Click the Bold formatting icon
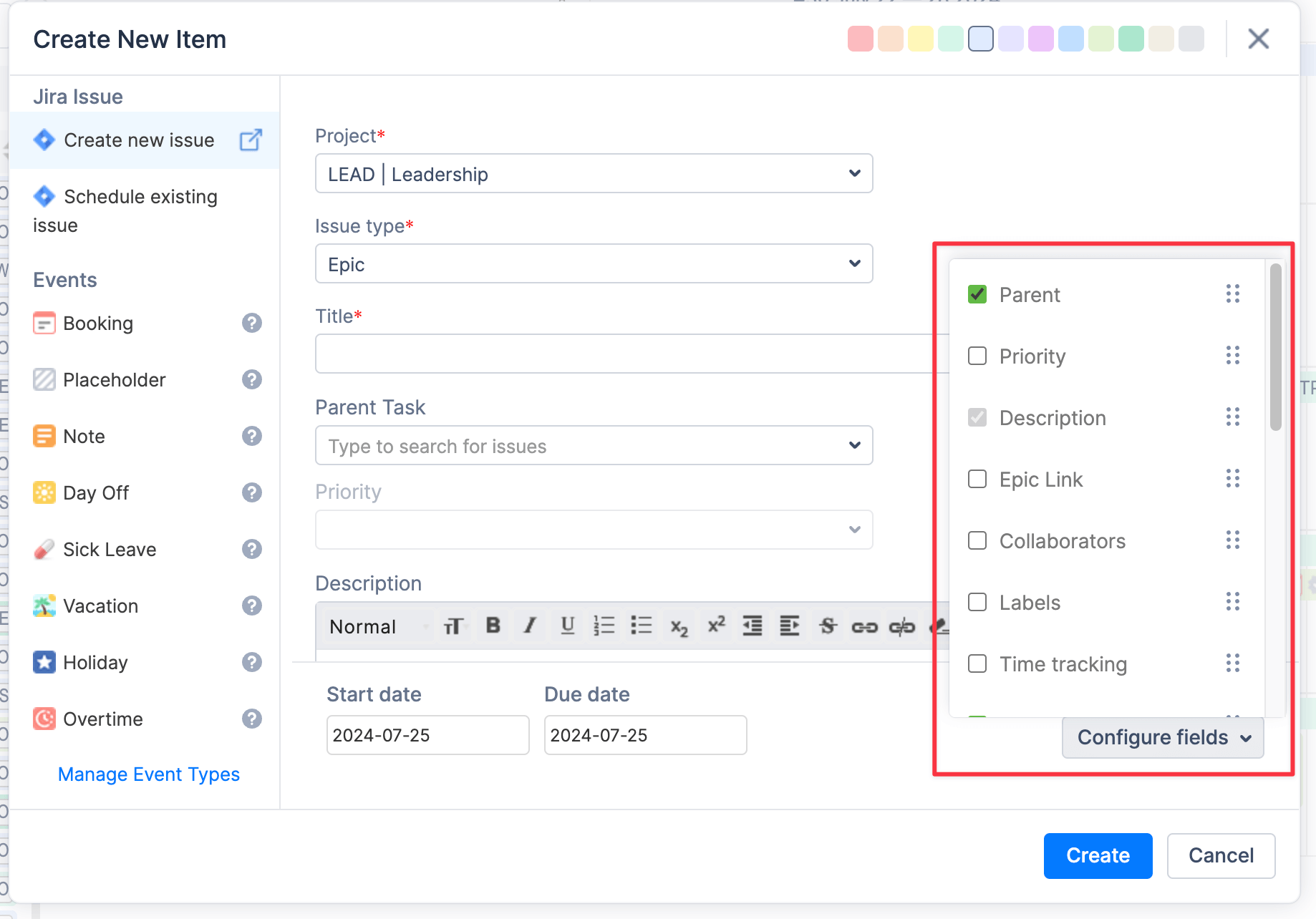The height and width of the screenshot is (919, 1316). point(493,626)
